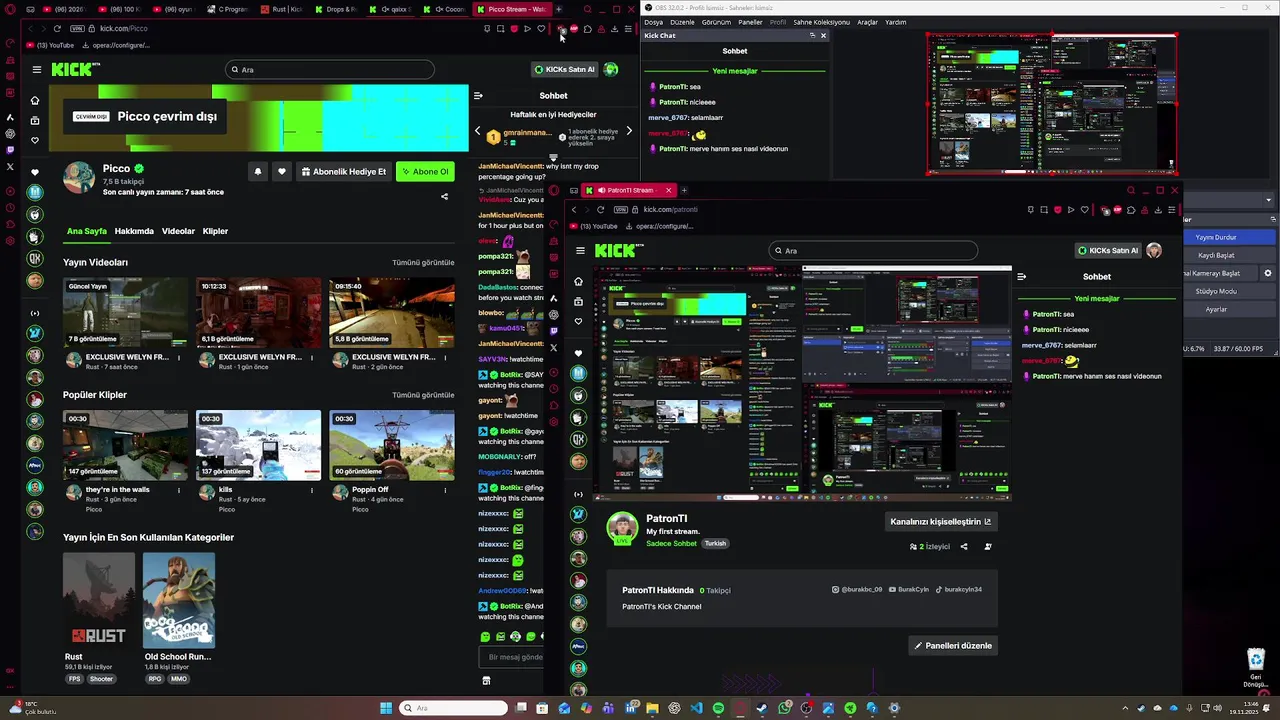Image resolution: width=1280 pixels, height=720 pixels.
Task: Open VS Code from the taskbar
Action: [696, 708]
